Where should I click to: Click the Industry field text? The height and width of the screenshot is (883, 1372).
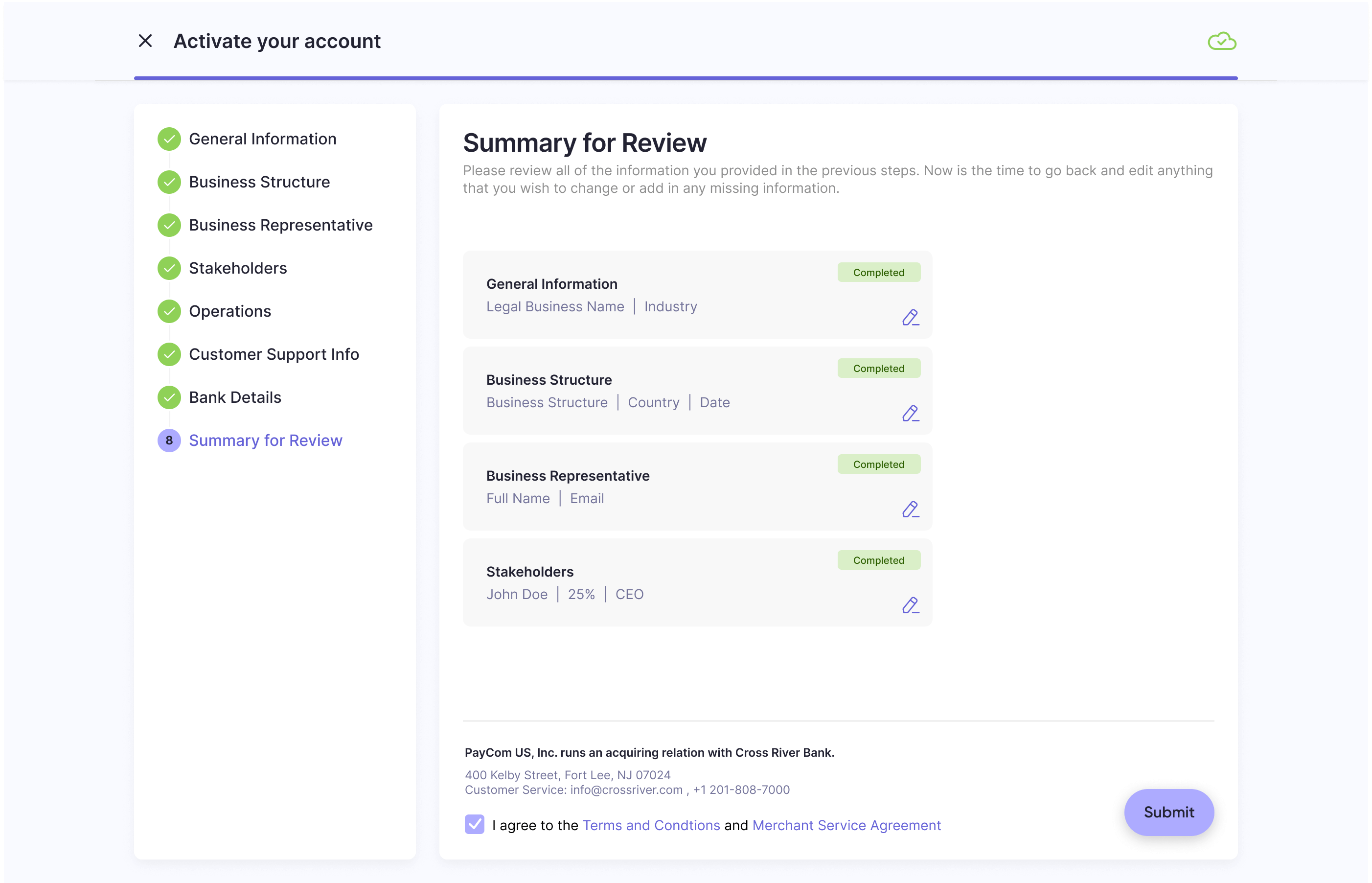670,307
